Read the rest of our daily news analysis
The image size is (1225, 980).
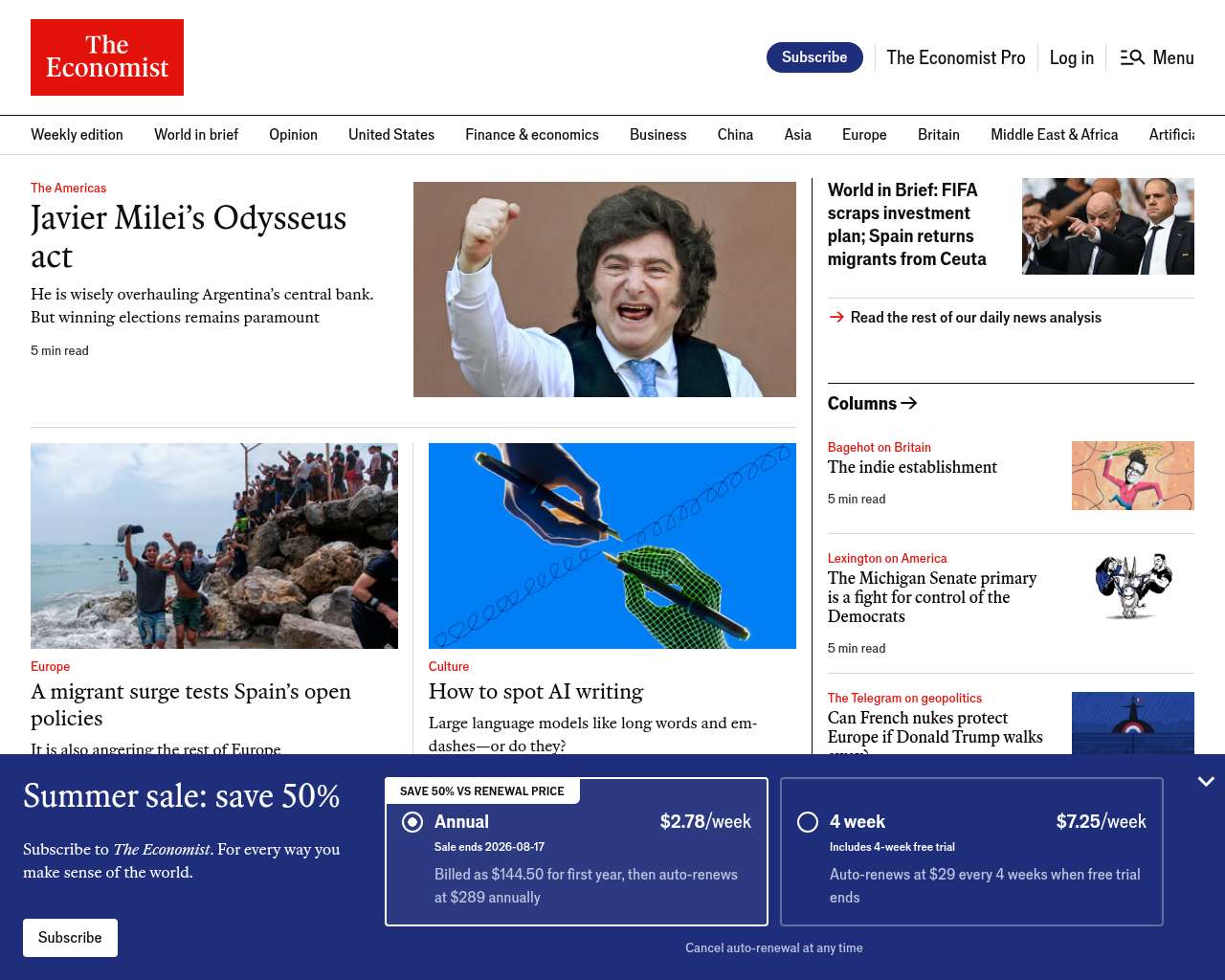(x=976, y=317)
